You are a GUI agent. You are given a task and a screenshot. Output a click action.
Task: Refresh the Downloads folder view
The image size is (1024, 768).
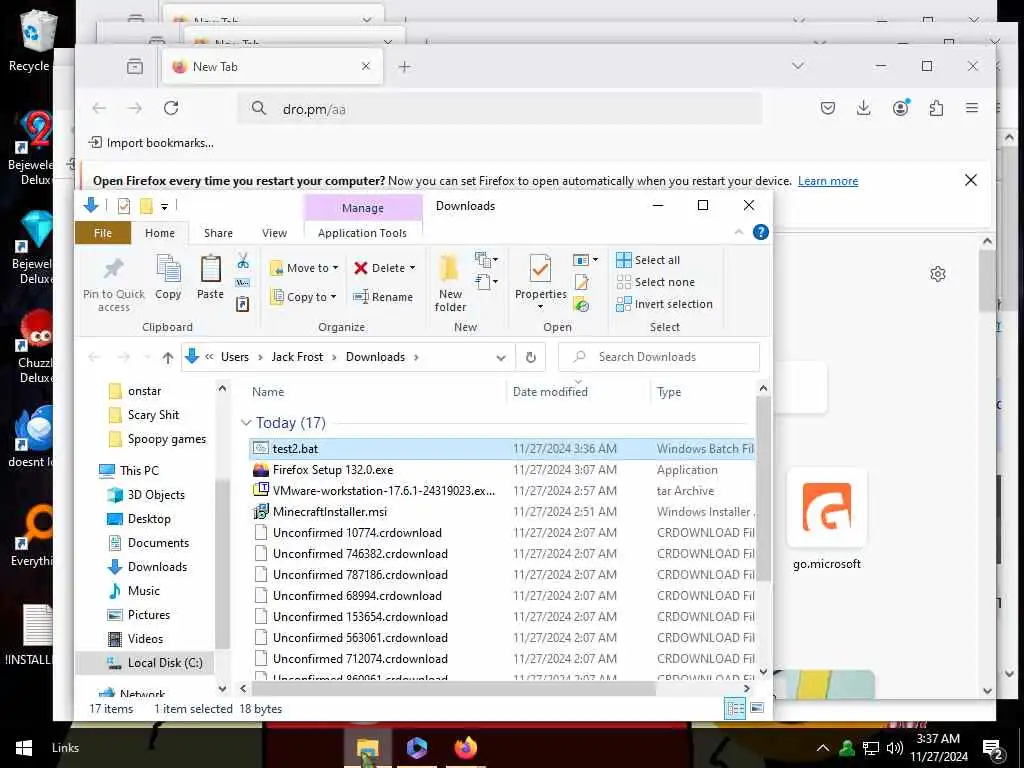pos(530,357)
